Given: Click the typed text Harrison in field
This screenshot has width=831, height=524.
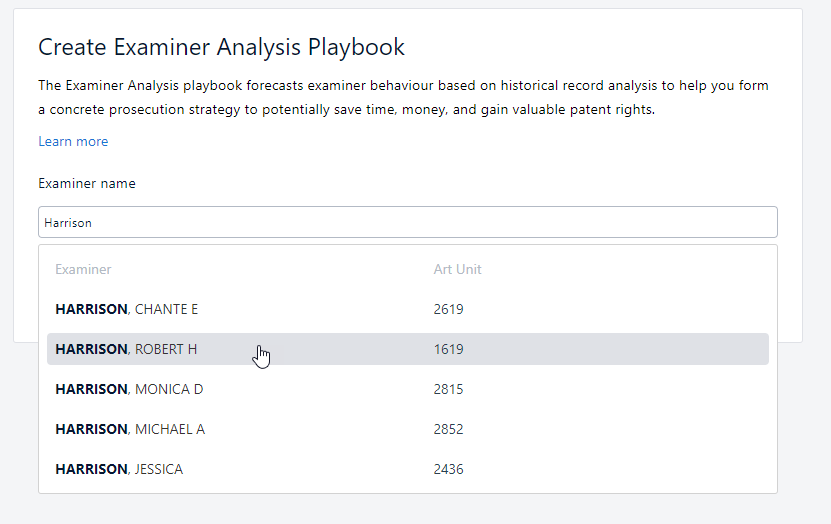Looking at the screenshot, I should [68, 223].
